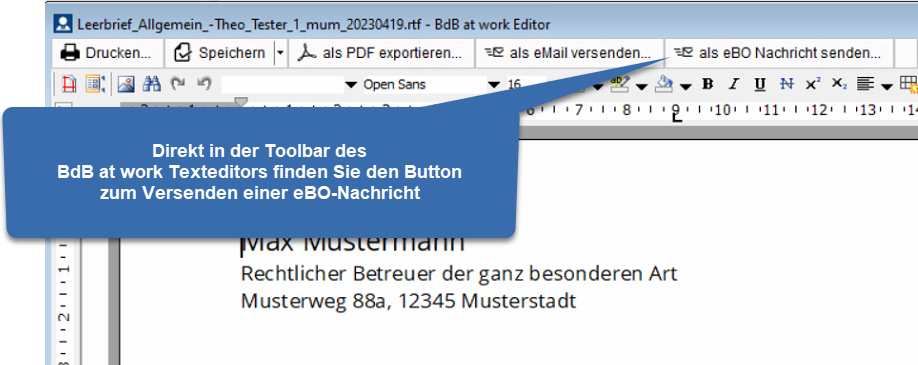Send document via als eMail versenden
The height and width of the screenshot is (365, 918).
click(x=568, y=53)
